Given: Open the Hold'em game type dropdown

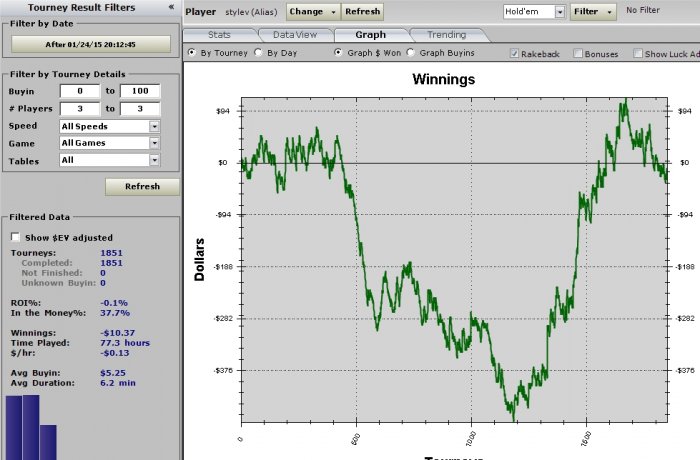Looking at the screenshot, I should tap(534, 12).
